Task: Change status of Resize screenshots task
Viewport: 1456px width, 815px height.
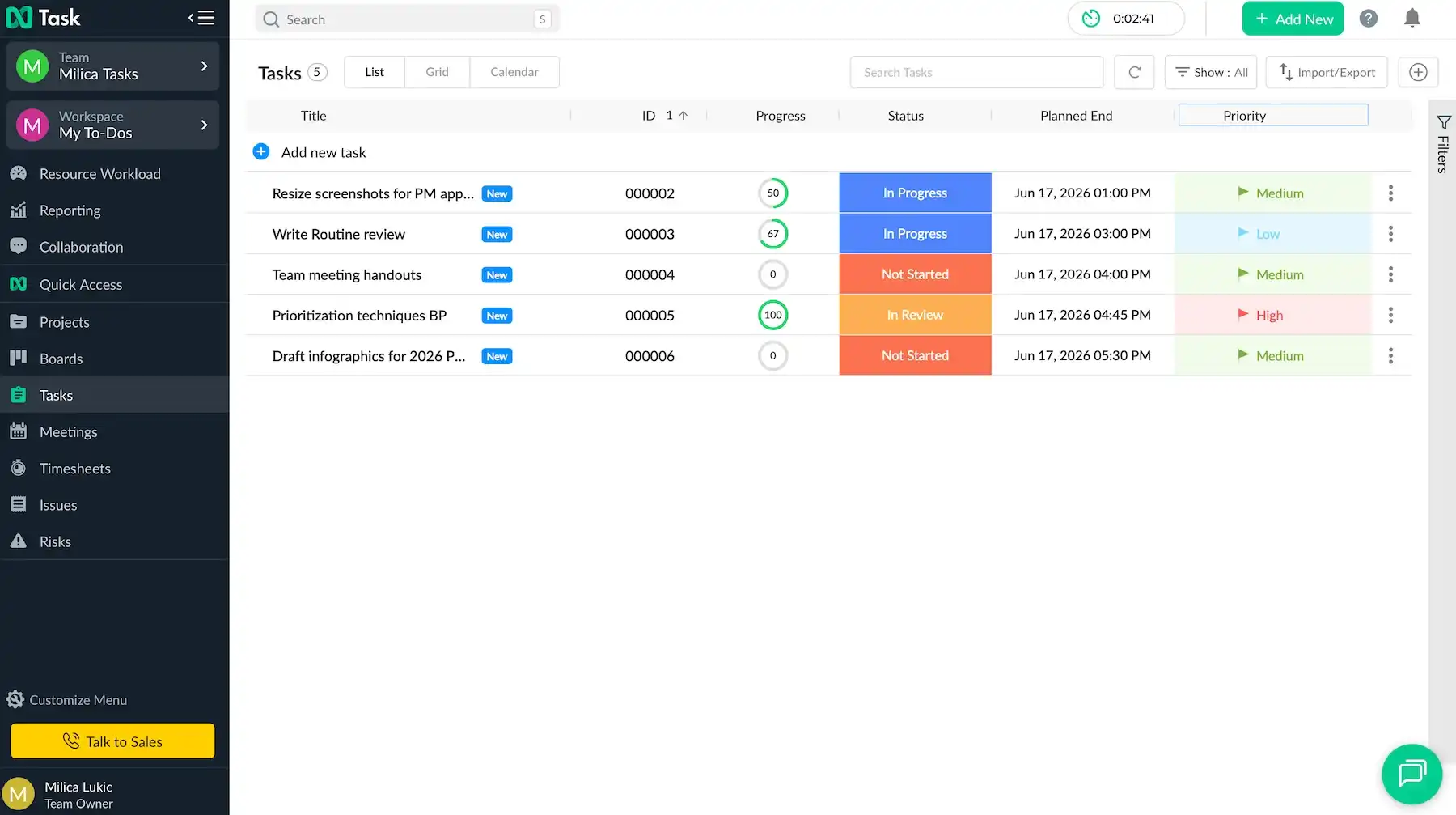Action: click(915, 193)
